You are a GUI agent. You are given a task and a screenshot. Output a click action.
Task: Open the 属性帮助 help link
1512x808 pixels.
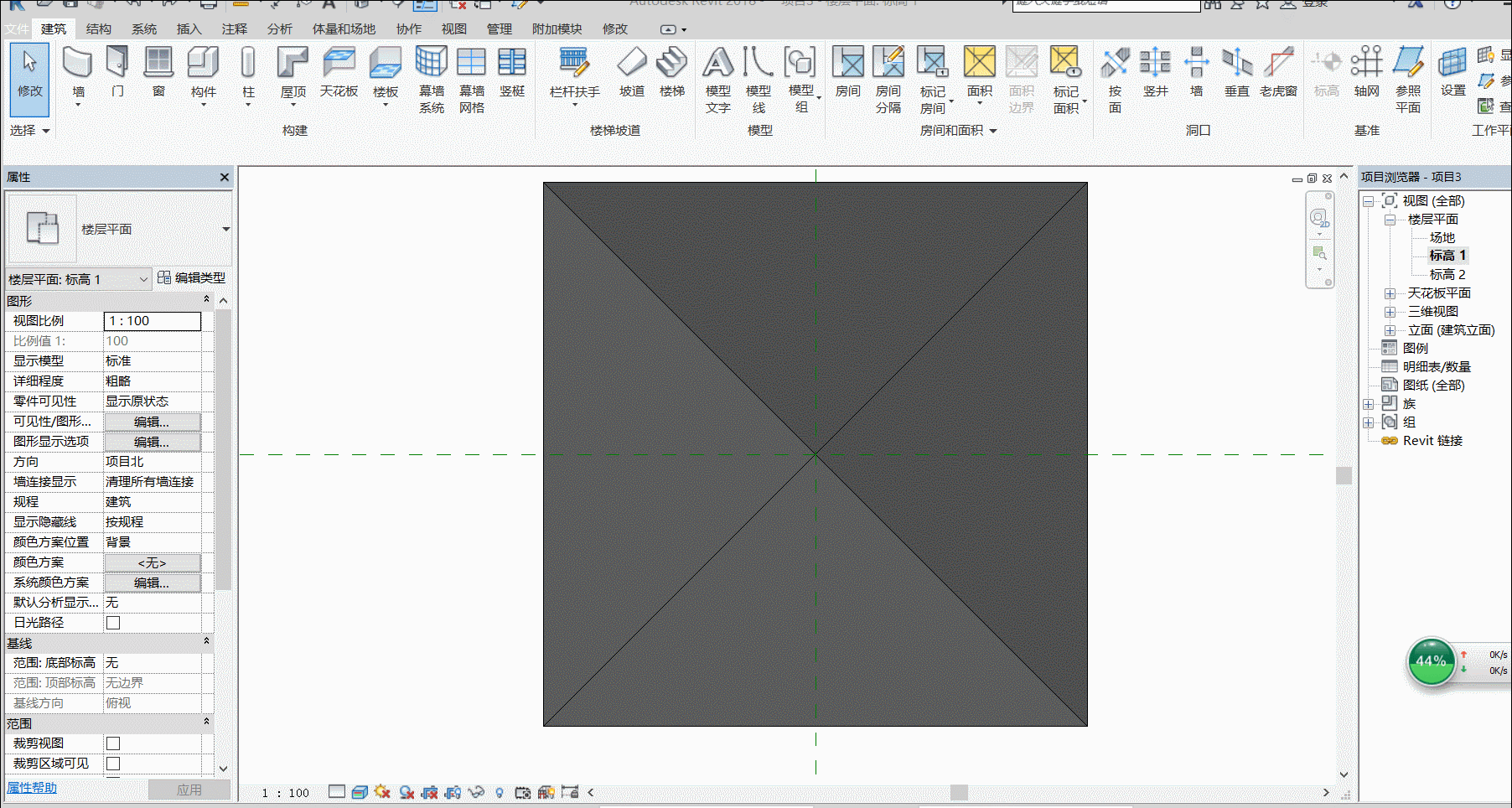click(32, 788)
